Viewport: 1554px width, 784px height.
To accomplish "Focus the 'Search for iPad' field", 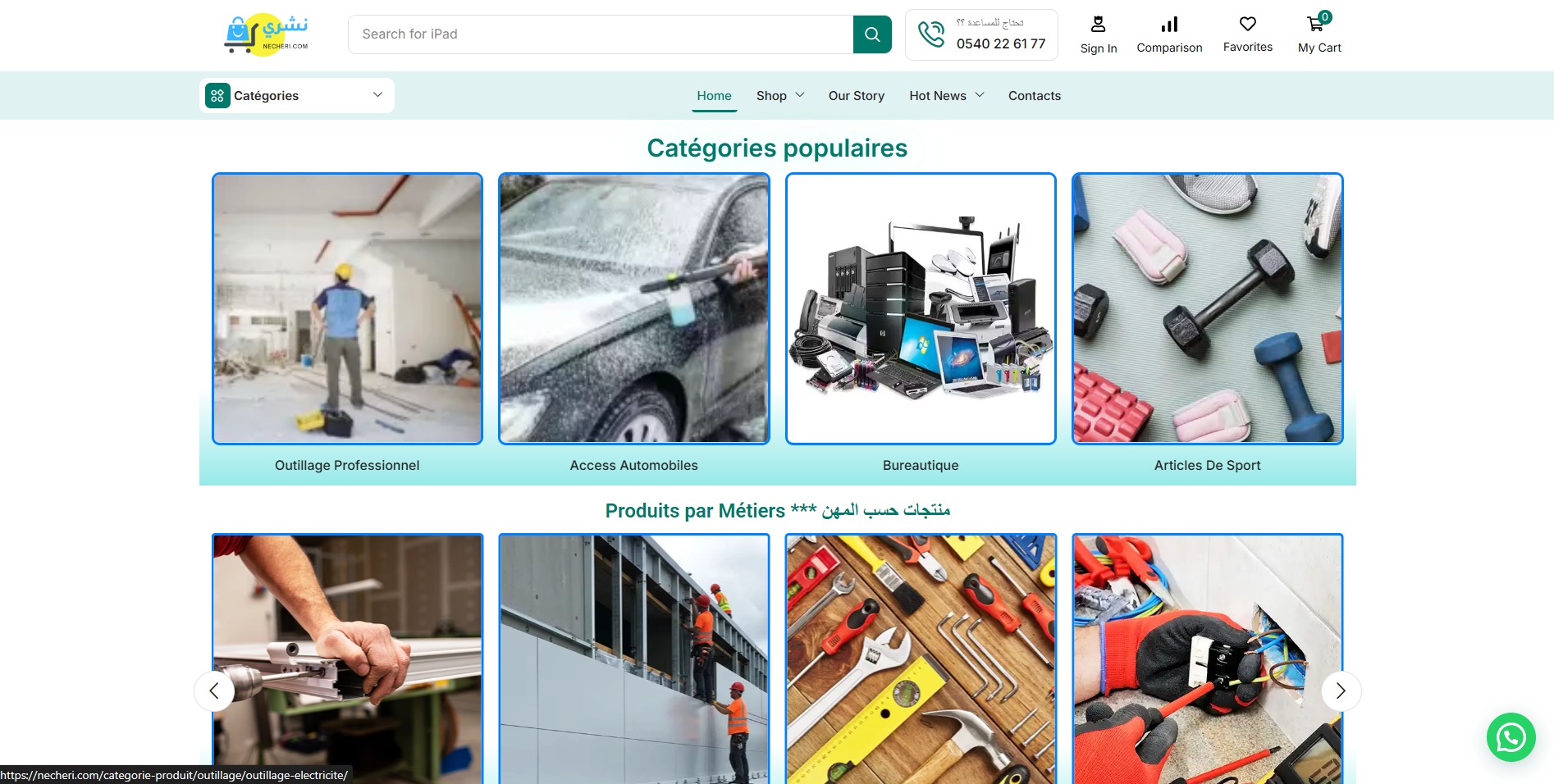I will 601,34.
